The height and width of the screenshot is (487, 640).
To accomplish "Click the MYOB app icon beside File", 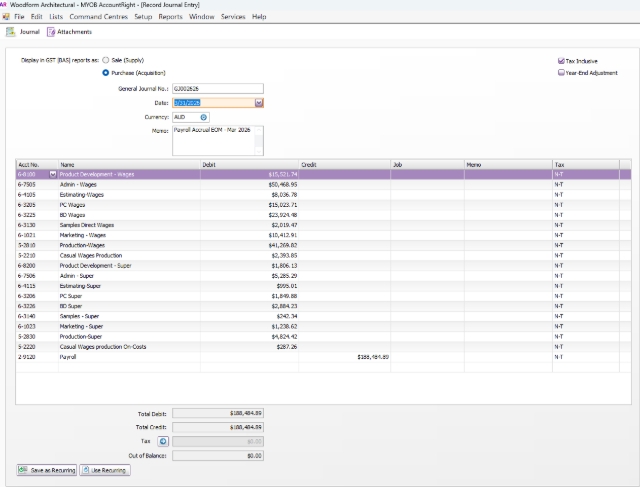I will pos(6,17).
